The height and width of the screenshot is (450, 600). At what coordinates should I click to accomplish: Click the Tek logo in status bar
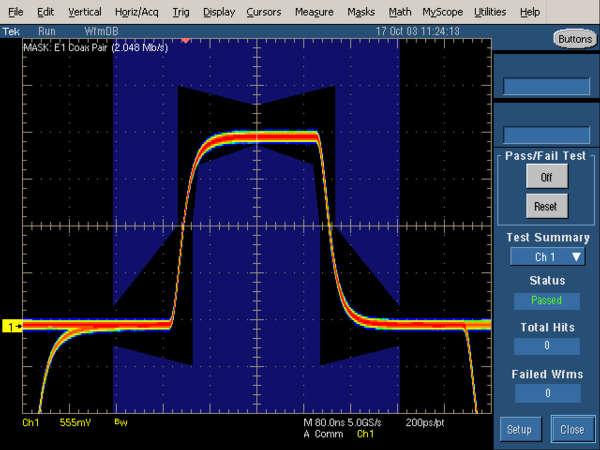pos(12,30)
